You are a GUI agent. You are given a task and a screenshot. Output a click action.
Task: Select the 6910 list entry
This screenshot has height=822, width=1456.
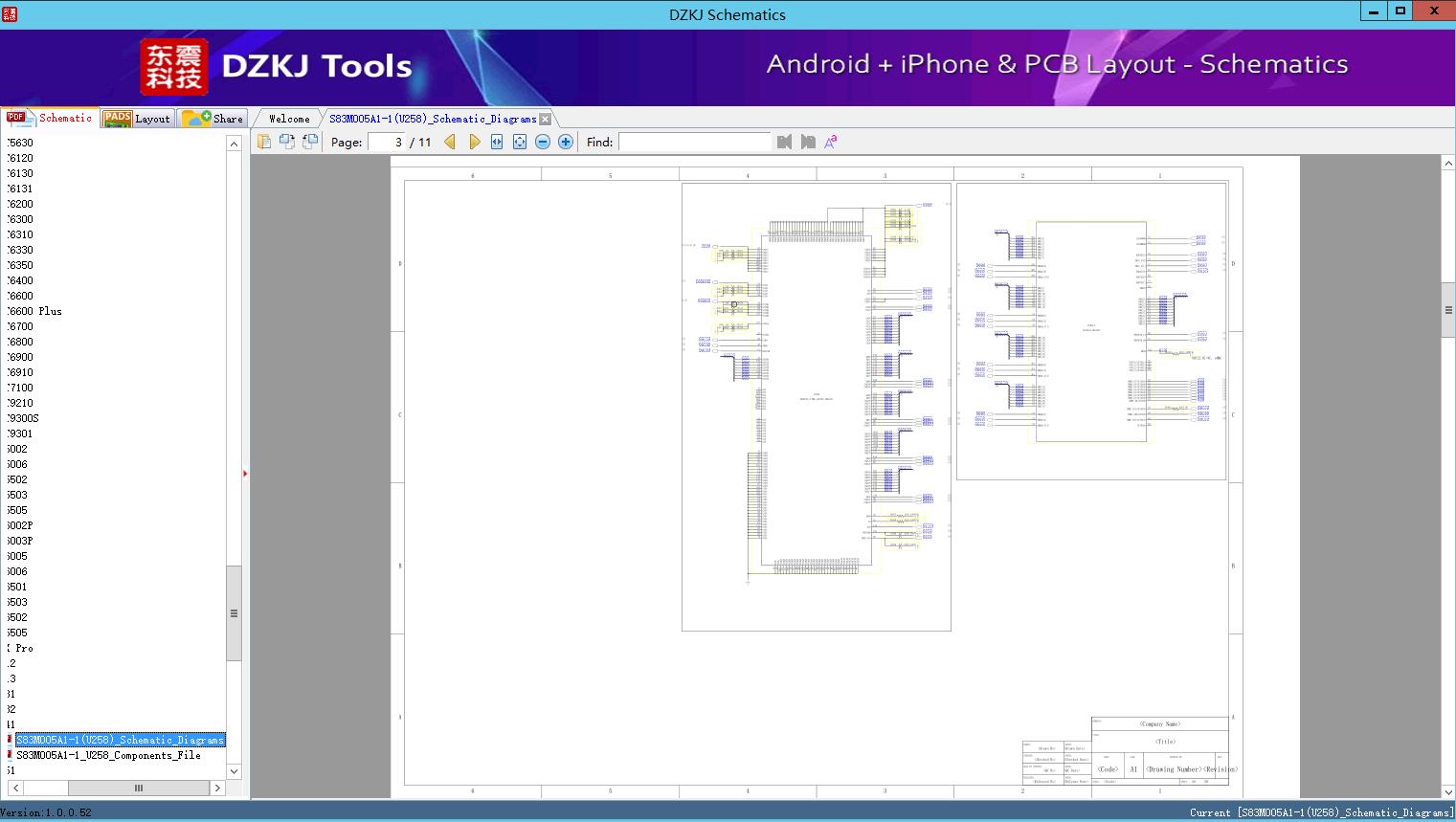click(20, 372)
